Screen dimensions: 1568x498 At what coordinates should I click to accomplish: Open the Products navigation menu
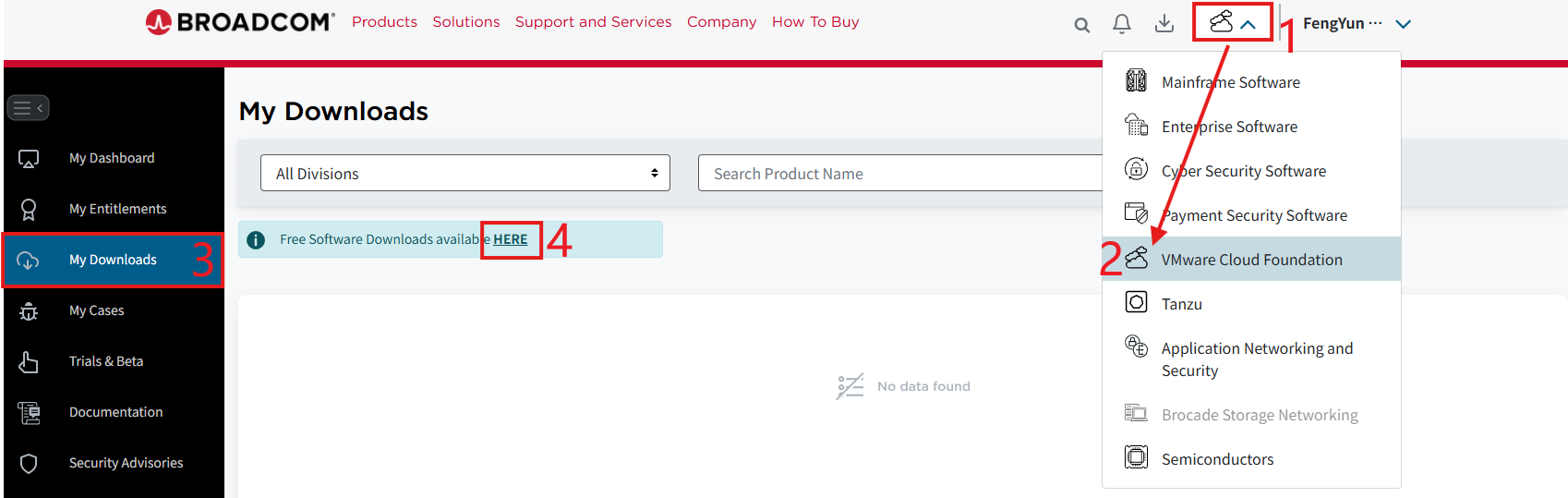coord(384,21)
